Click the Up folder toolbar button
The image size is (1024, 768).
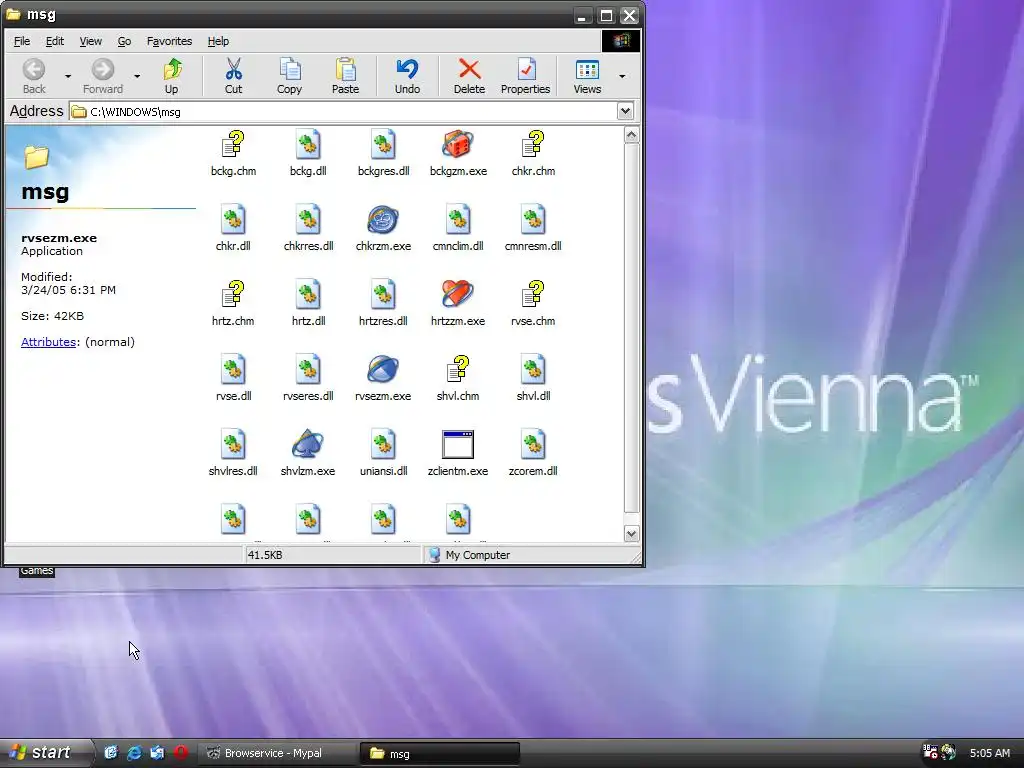pos(171,76)
